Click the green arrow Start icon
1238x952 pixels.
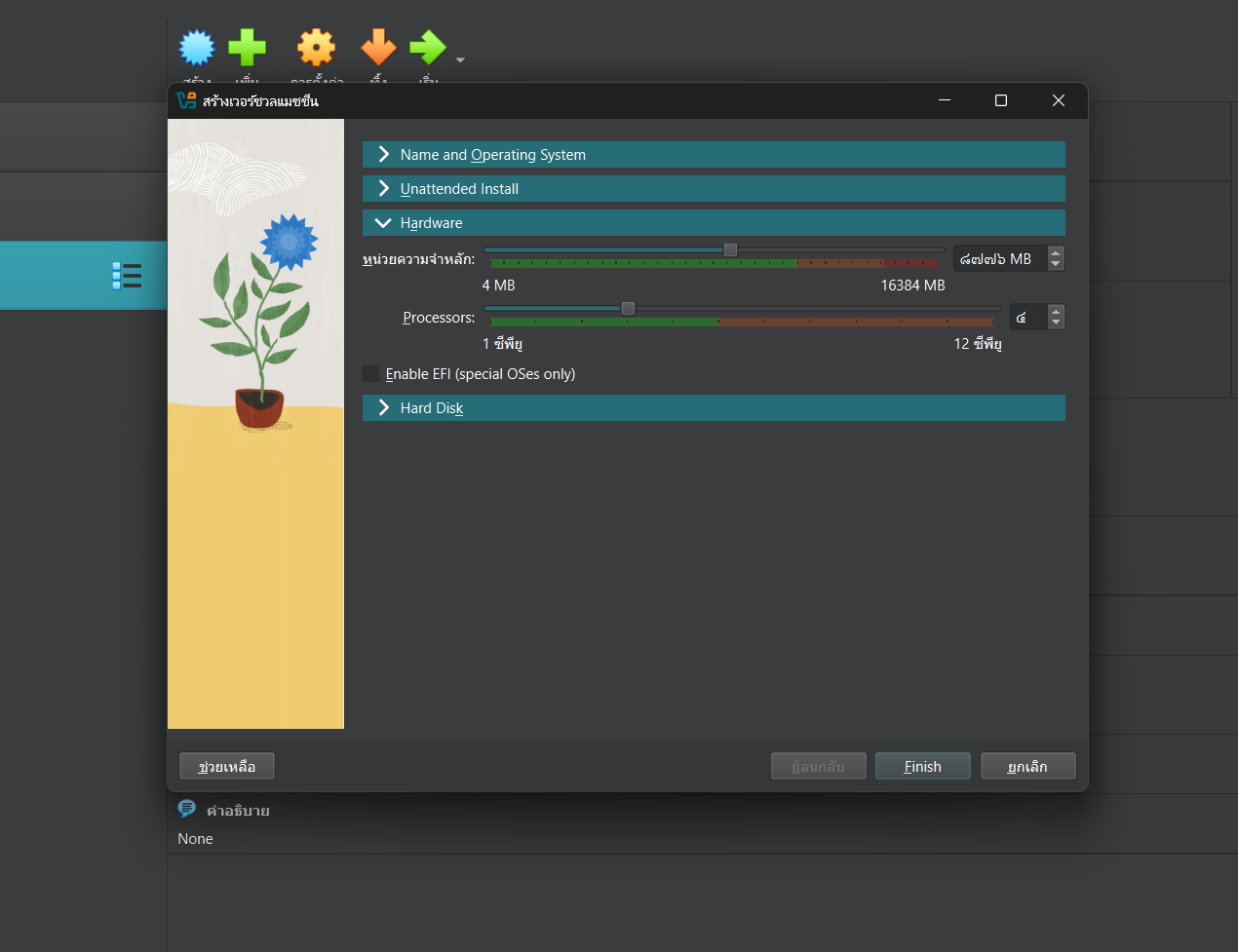pos(427,48)
